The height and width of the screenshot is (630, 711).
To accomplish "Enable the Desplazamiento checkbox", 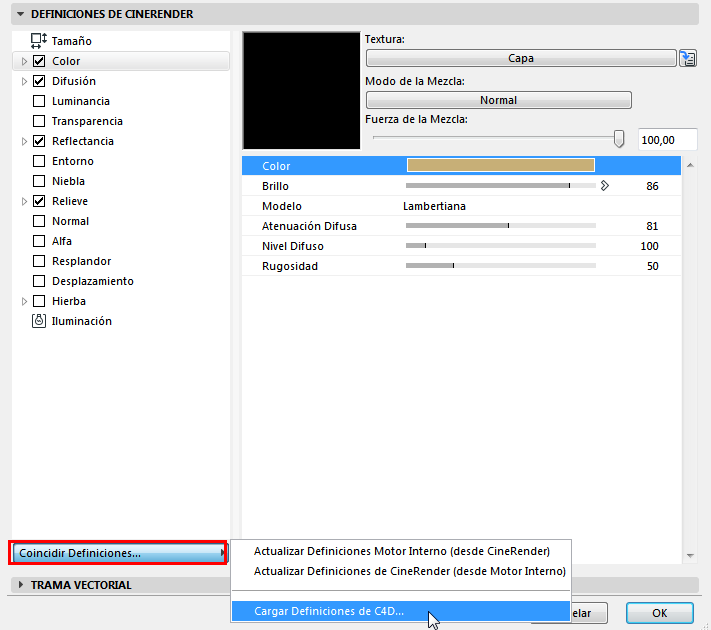I will pos(39,281).
